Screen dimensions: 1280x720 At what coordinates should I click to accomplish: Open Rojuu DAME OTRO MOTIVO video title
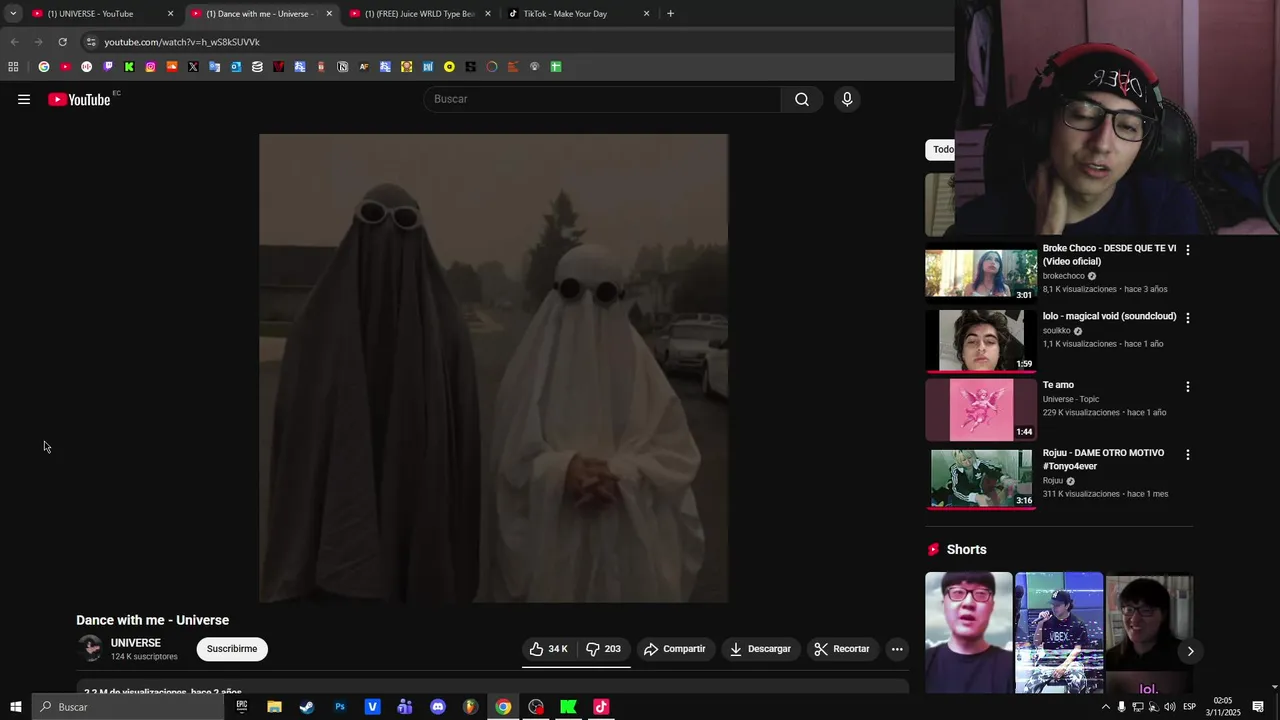coord(1104,459)
